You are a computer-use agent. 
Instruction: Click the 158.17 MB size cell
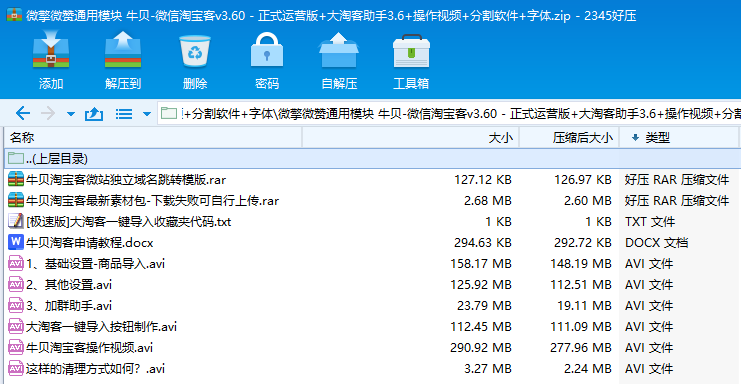point(481,264)
